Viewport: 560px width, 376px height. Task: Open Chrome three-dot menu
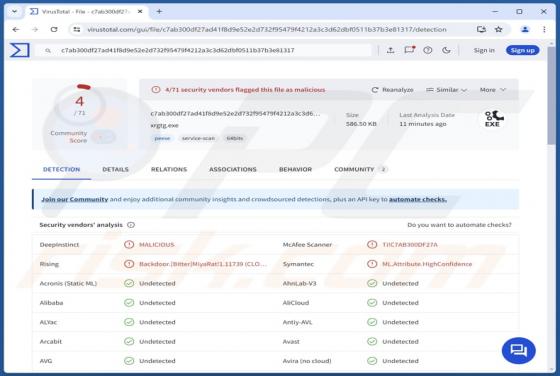click(544, 30)
